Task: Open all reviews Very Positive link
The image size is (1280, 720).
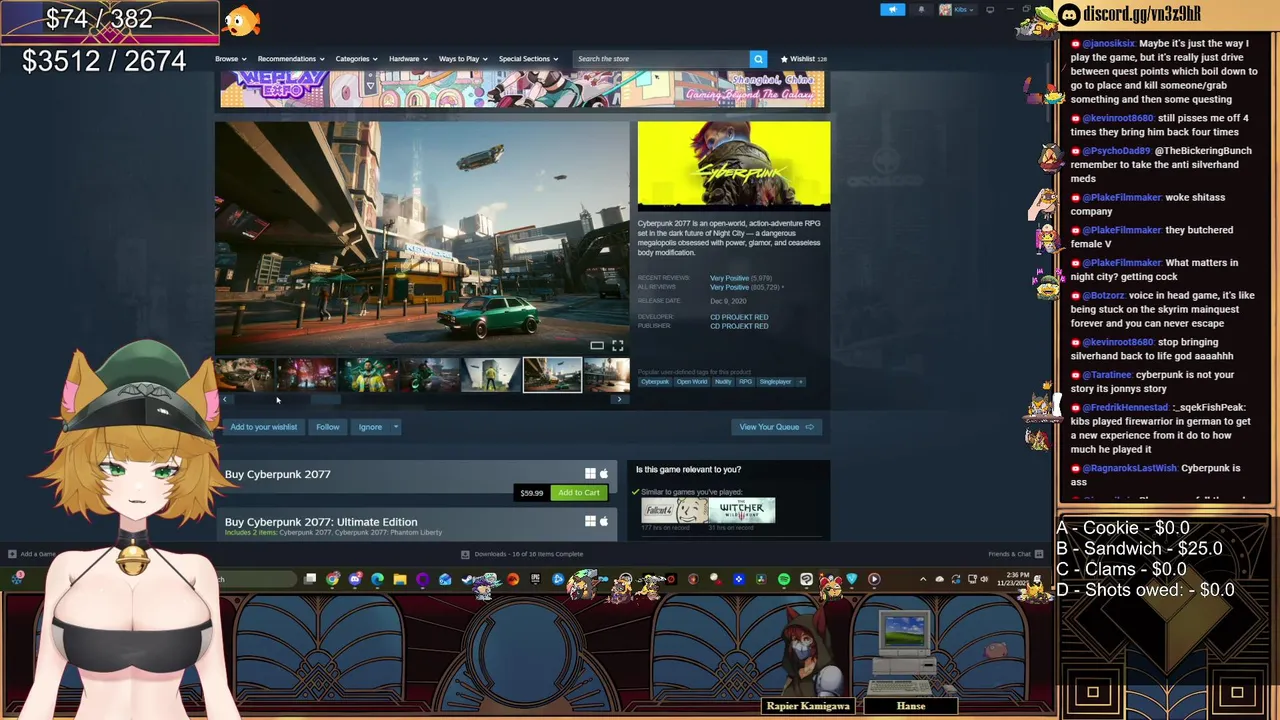Action: click(729, 287)
